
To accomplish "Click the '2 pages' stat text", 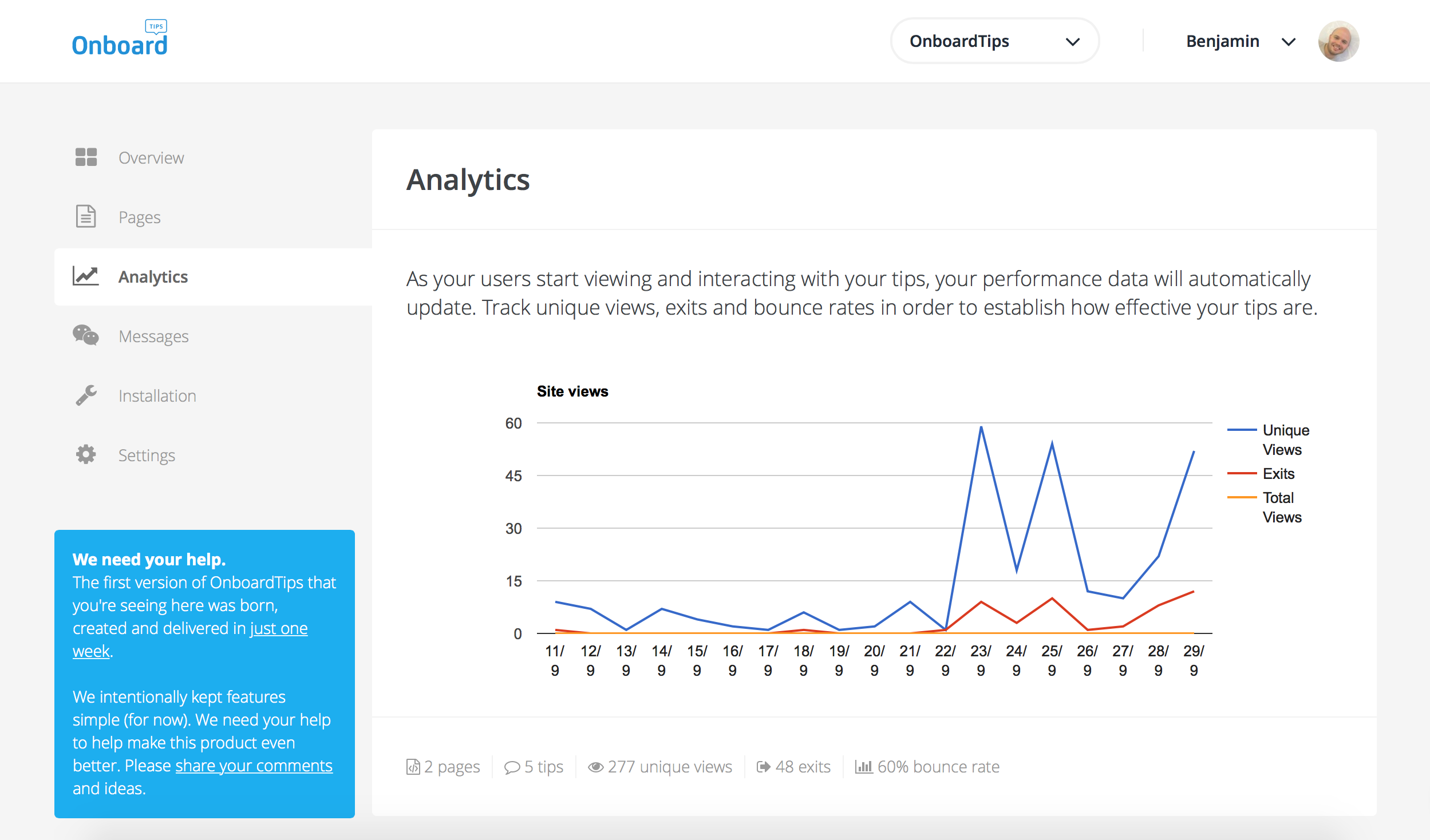I will point(452,767).
